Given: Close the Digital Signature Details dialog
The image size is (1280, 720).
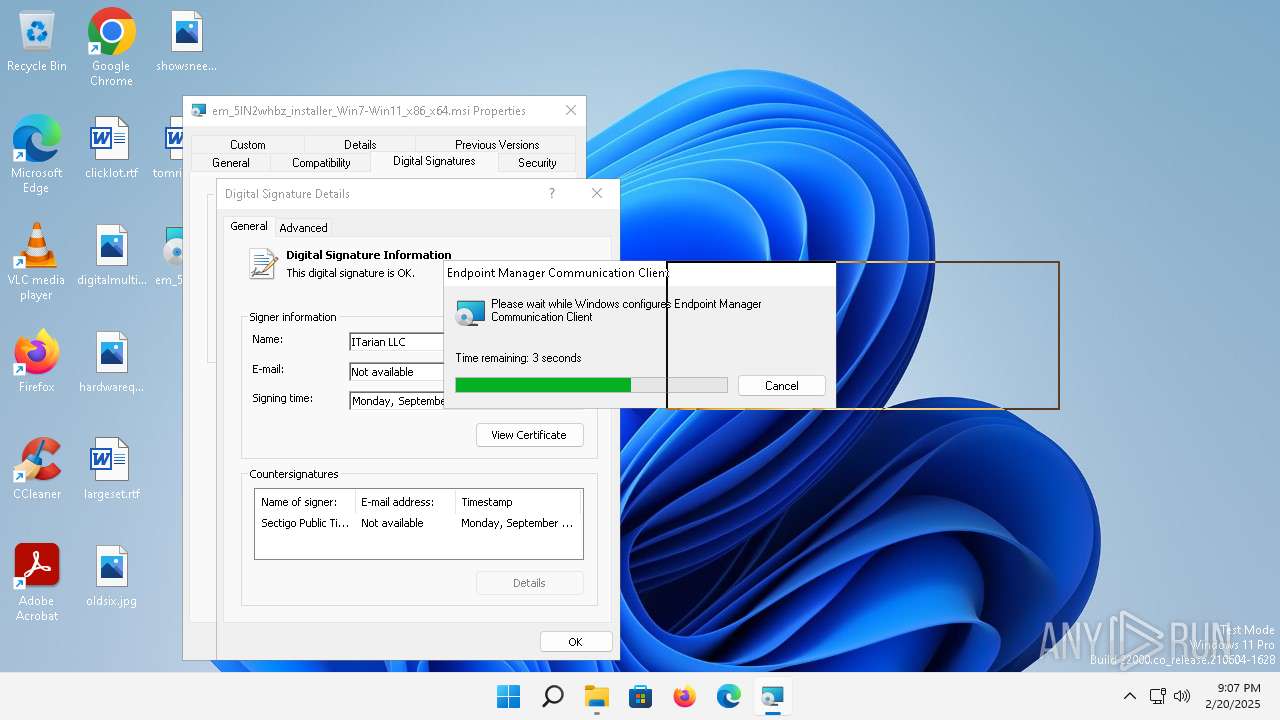Looking at the screenshot, I should [597, 194].
